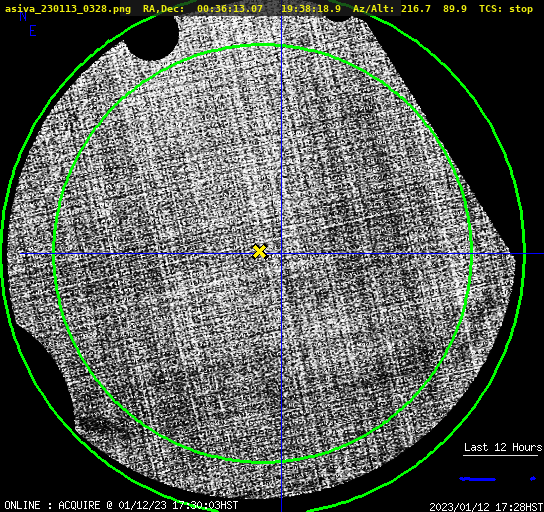The image size is (544, 512).
Task: Click the yellow X telescope pointing marker
Action: click(x=260, y=251)
